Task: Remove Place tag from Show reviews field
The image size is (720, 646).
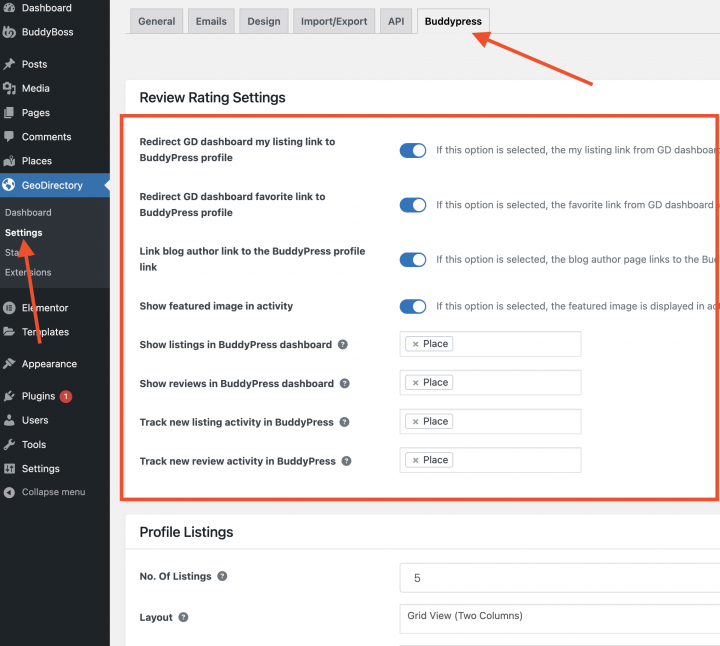Action: tap(415, 383)
